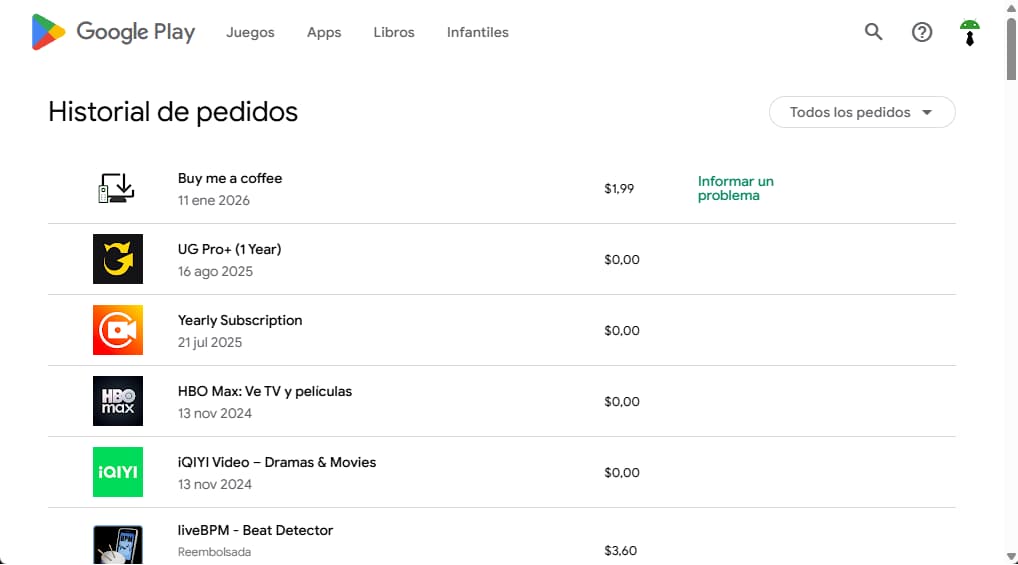Click the $3,60 price of liveBPM
Viewport: 1018px width, 565px height.
click(x=620, y=551)
